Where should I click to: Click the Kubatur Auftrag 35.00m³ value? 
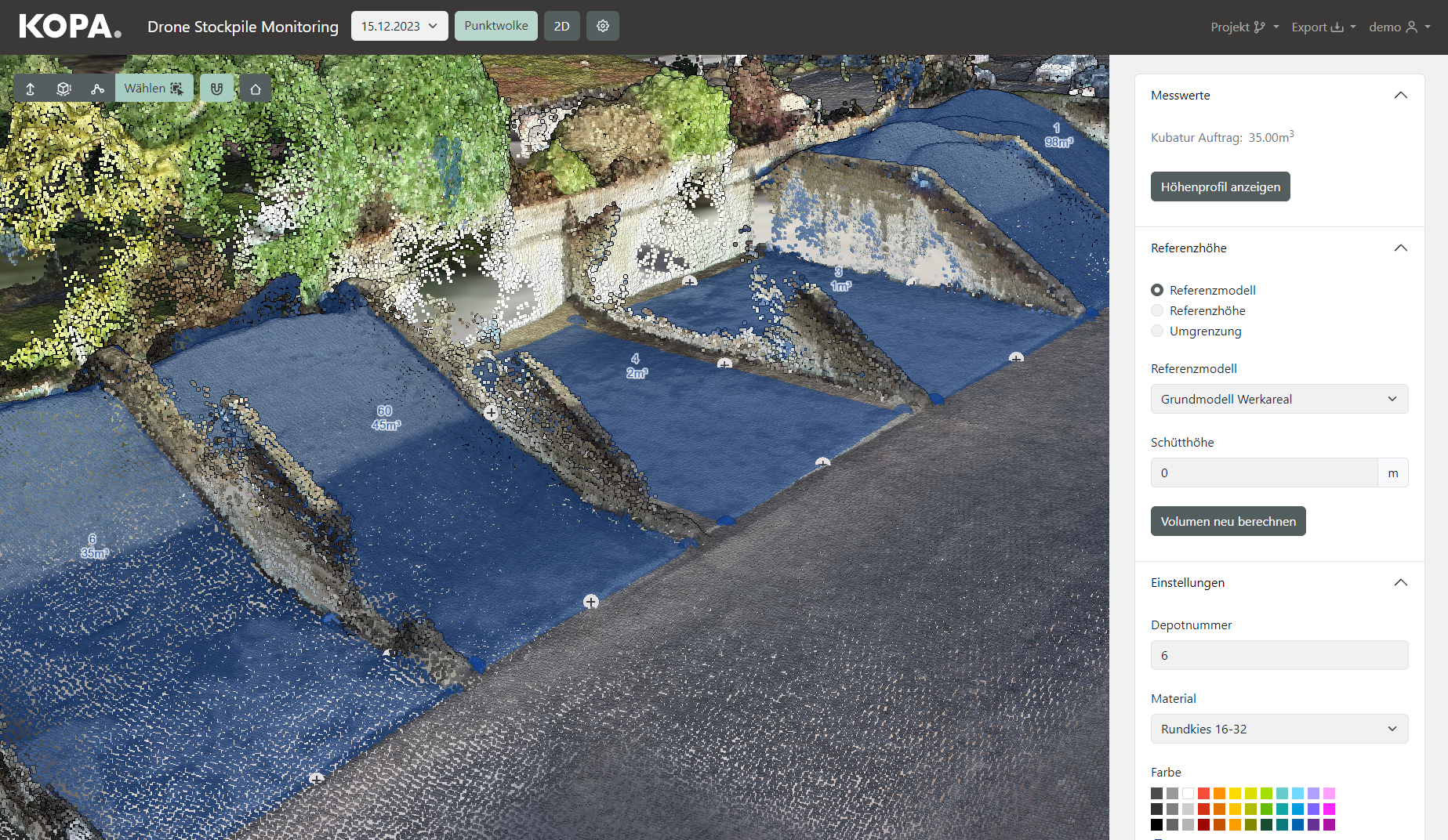click(1271, 137)
